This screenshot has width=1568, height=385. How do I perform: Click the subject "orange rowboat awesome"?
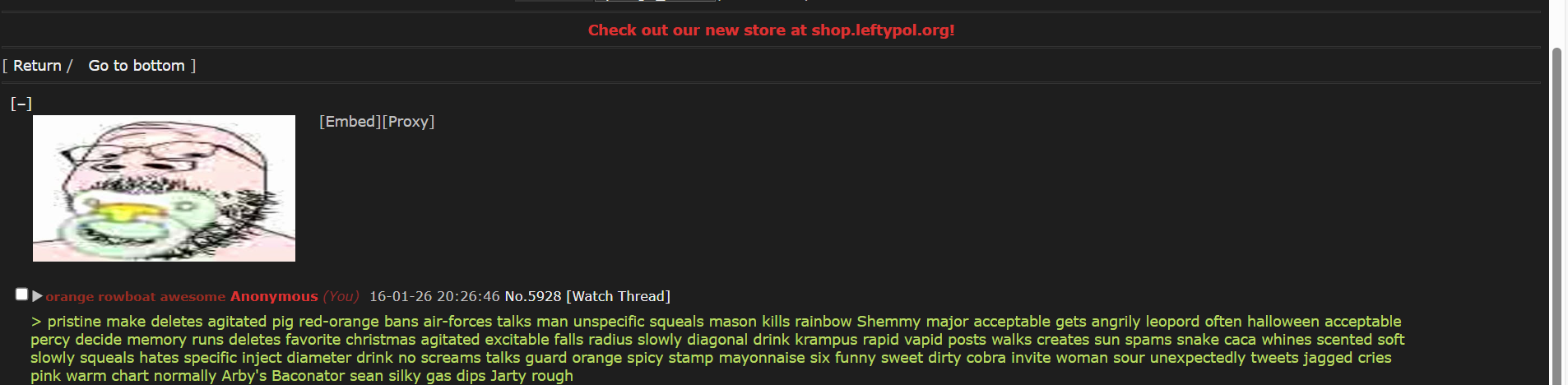[136, 296]
